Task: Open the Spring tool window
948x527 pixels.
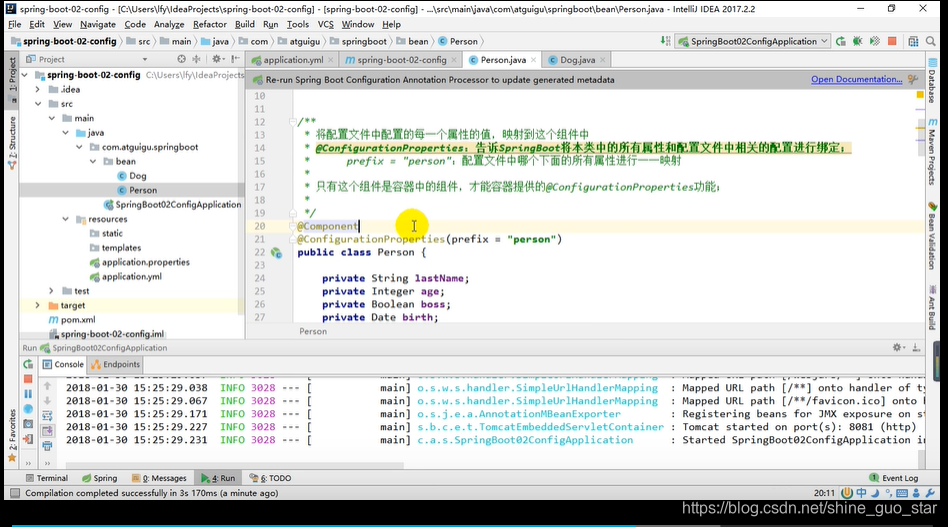Action: 99,478
